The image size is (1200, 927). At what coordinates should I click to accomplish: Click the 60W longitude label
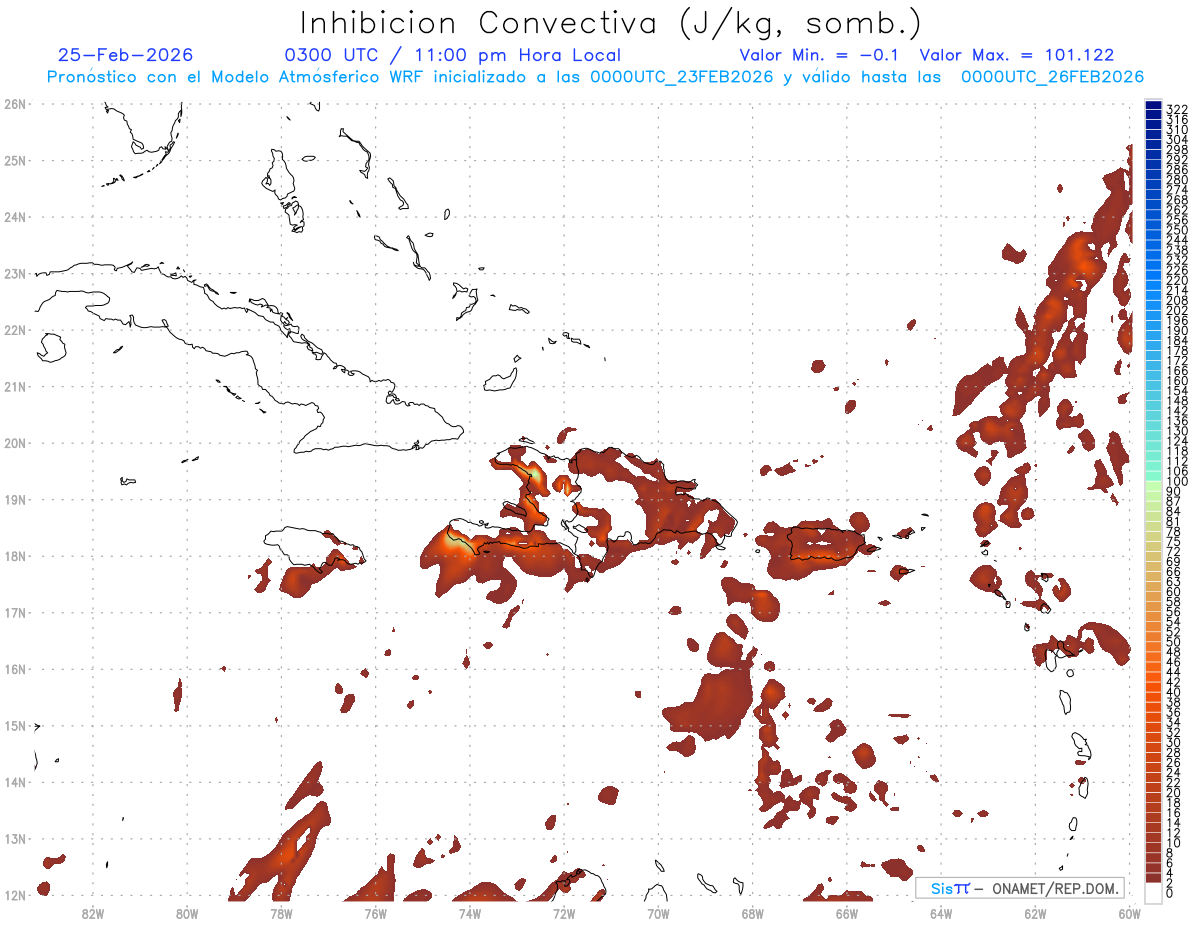point(1130,912)
